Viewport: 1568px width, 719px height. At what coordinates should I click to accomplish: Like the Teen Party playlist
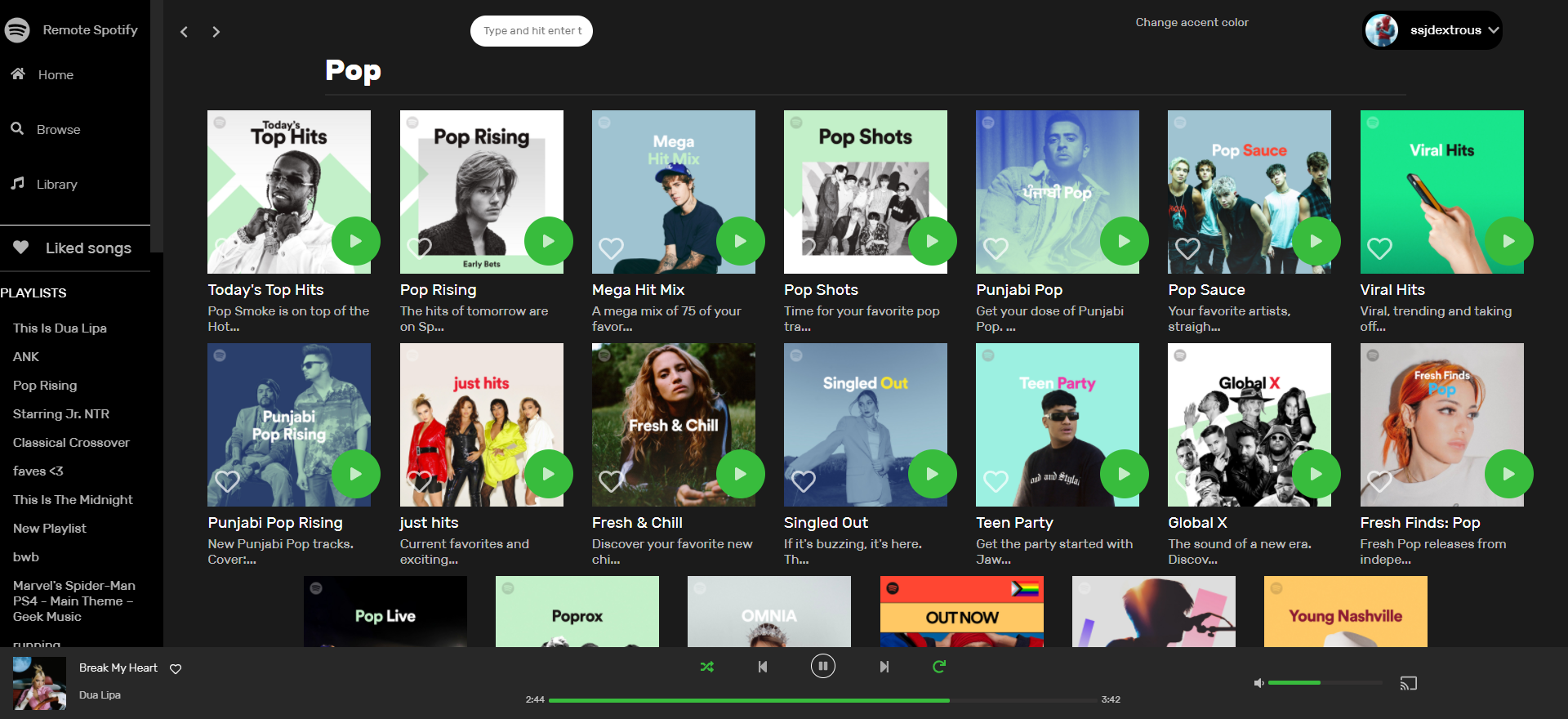point(996,480)
